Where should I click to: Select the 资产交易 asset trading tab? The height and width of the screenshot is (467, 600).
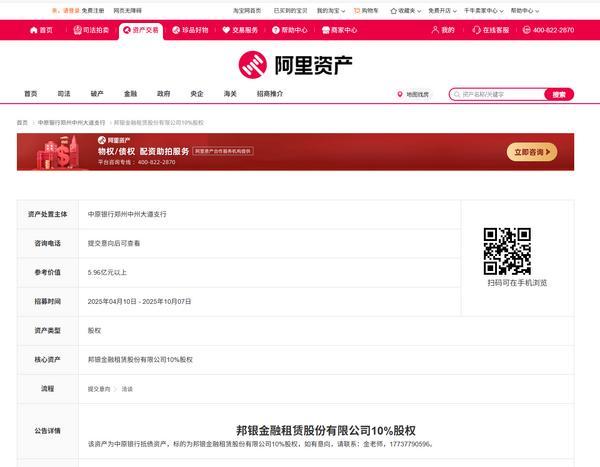tap(140, 30)
